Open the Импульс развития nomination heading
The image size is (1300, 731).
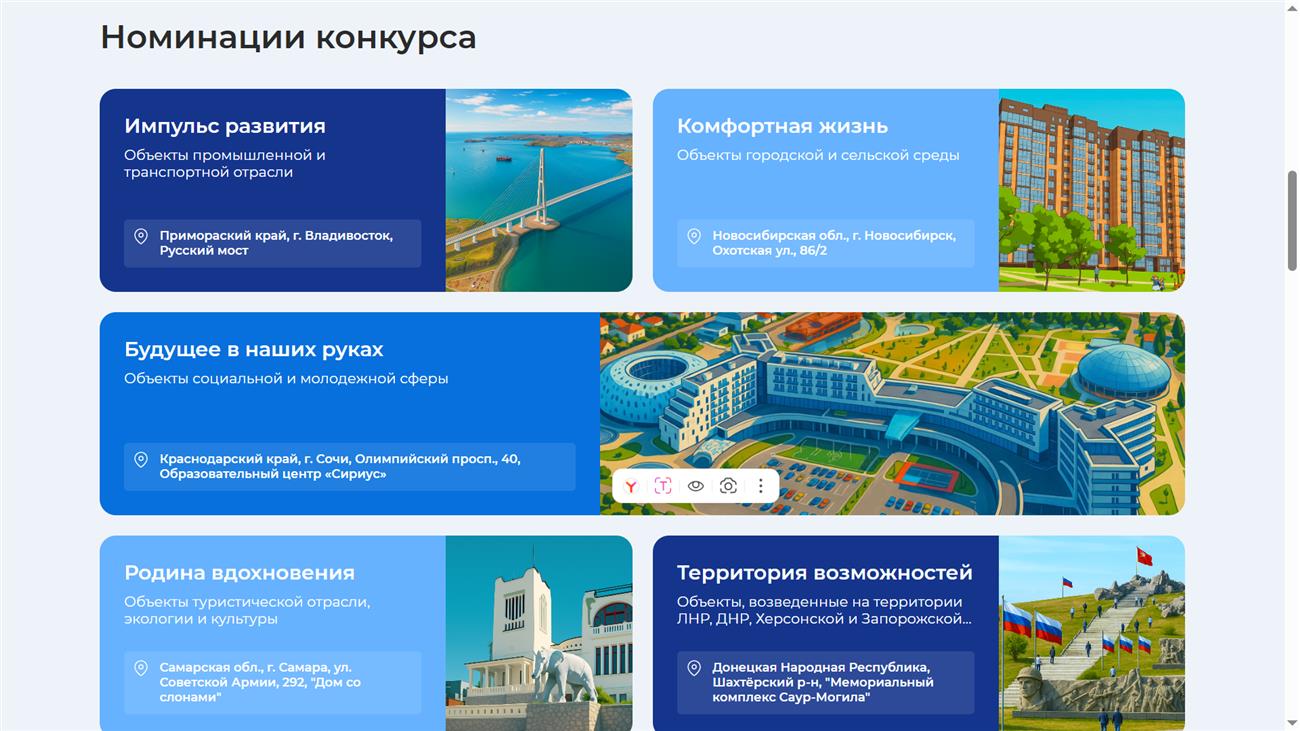pos(225,126)
